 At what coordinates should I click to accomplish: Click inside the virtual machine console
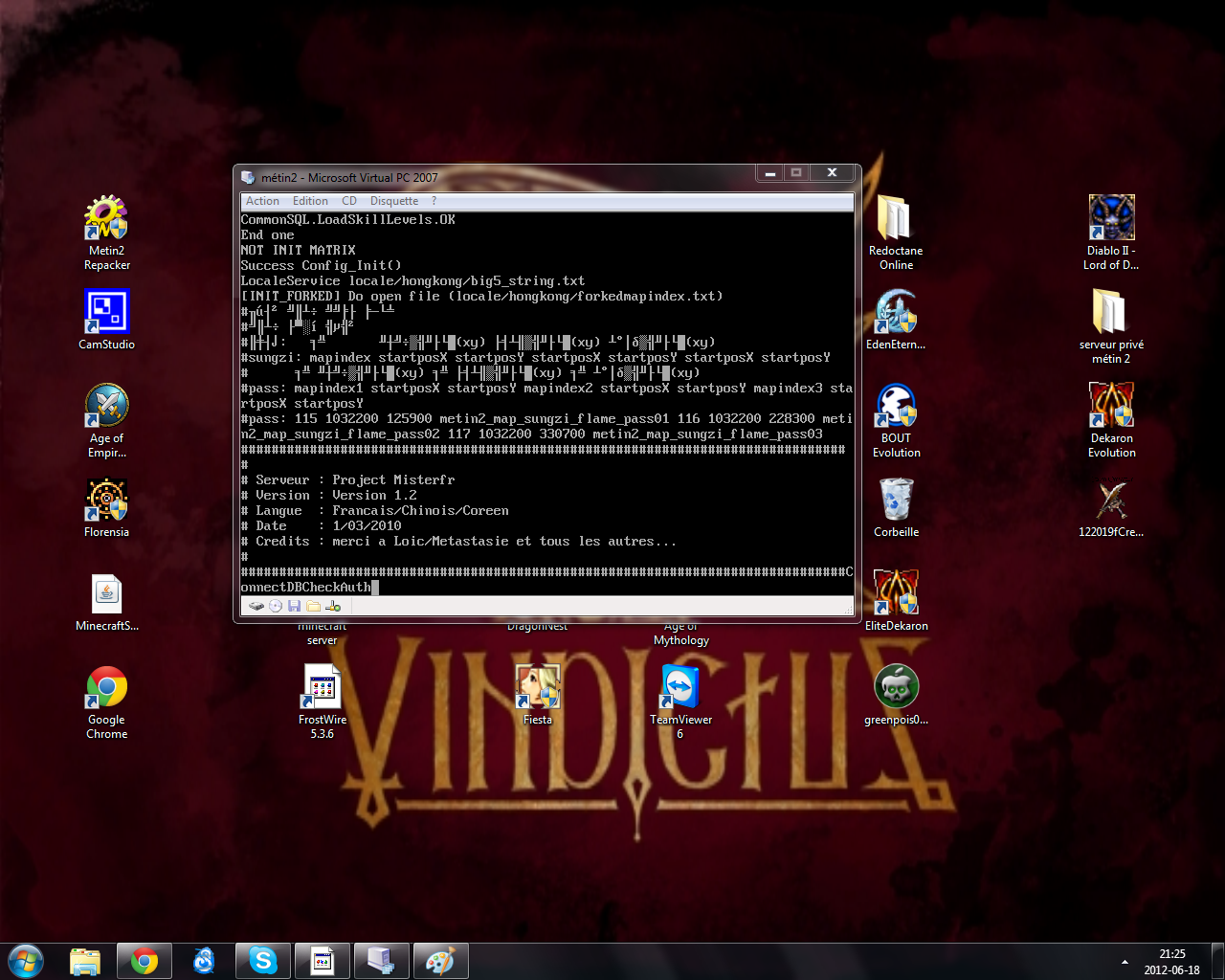coord(546,403)
